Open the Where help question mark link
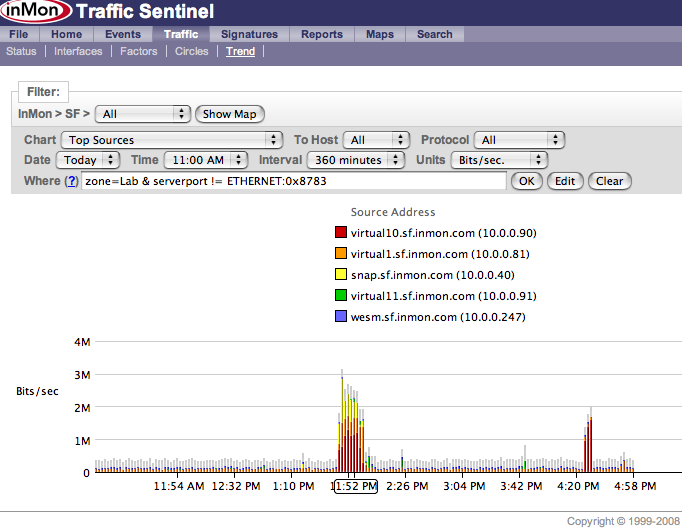Viewport: 682px width, 532px height. [71, 181]
